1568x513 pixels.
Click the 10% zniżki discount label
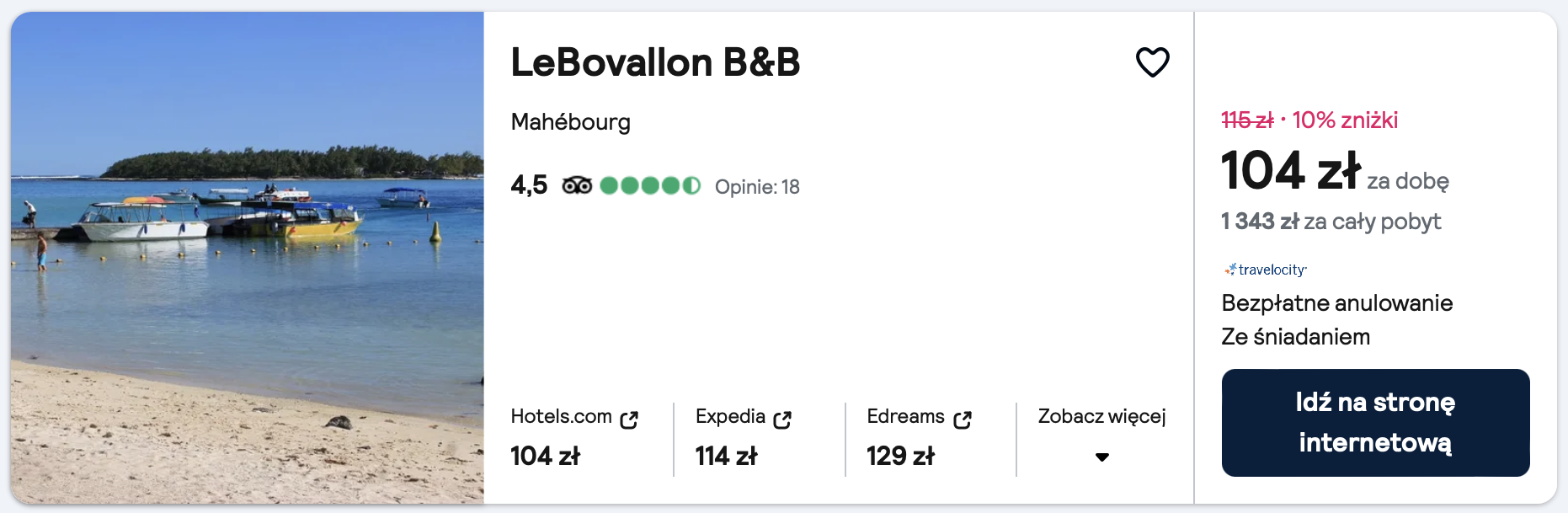click(x=1345, y=120)
